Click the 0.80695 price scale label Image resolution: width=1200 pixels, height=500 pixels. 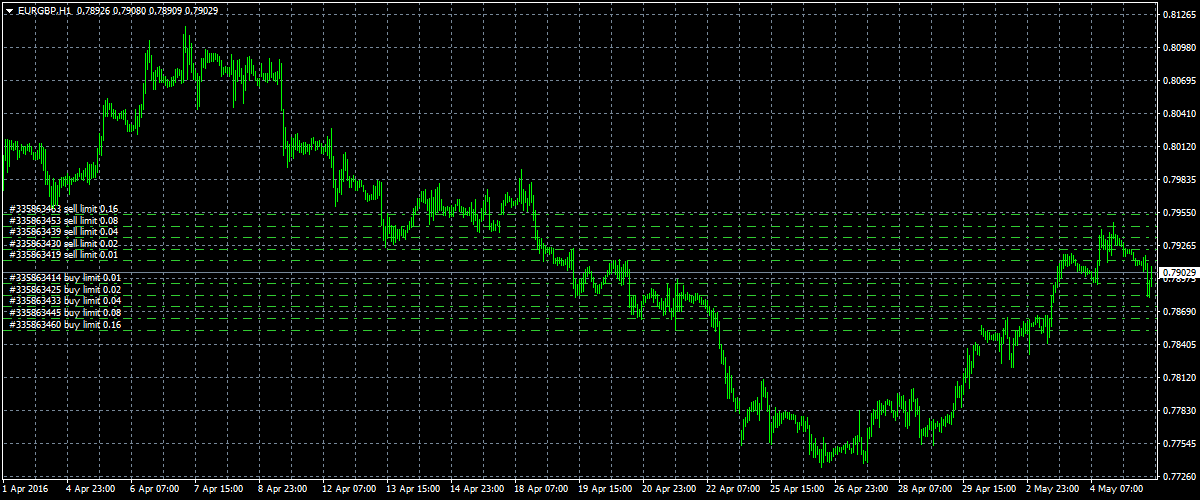[1180, 81]
